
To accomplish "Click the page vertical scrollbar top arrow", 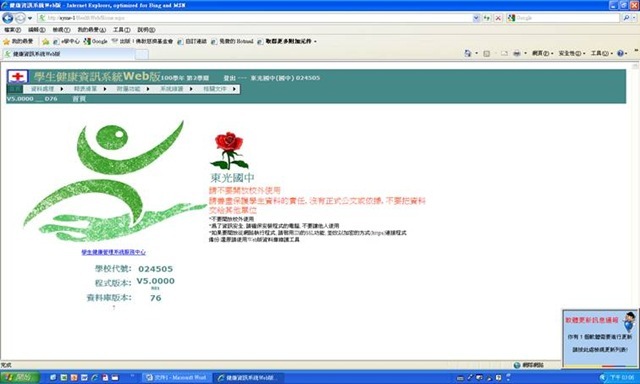I will click(x=636, y=66).
